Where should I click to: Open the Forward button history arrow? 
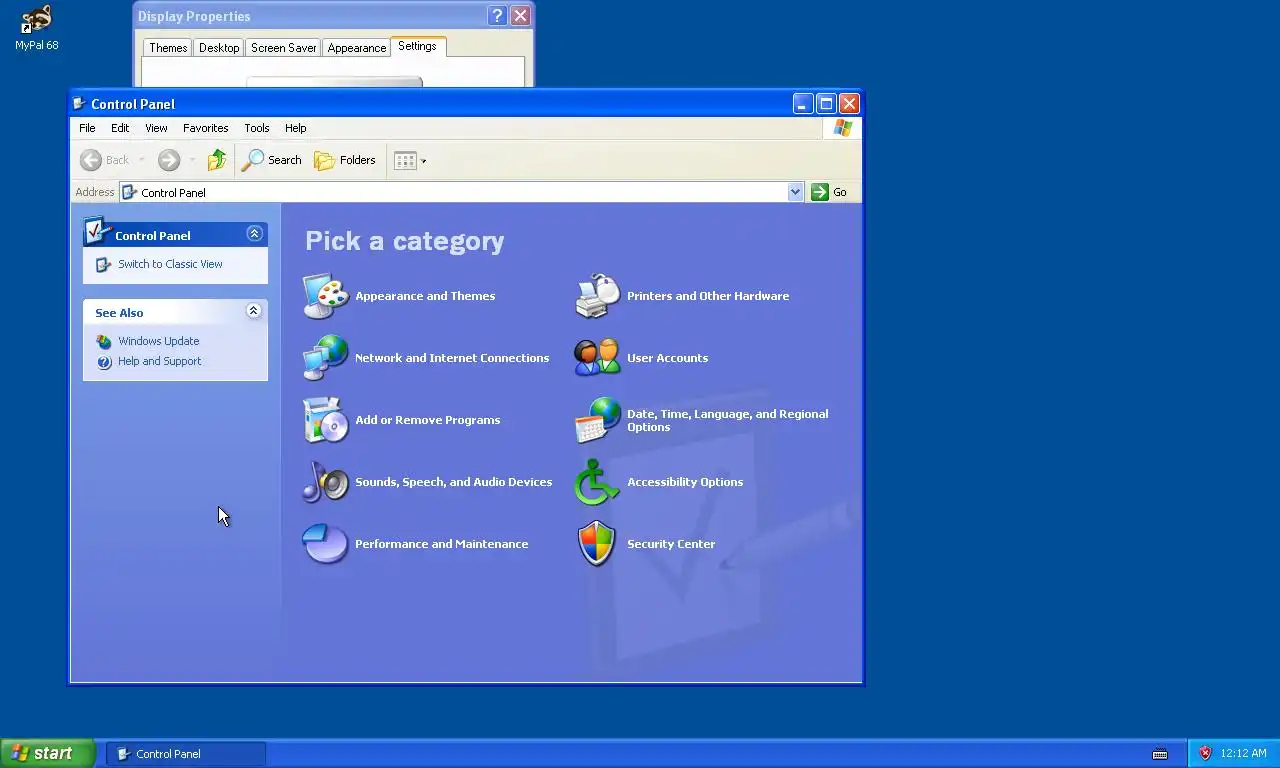tap(192, 160)
